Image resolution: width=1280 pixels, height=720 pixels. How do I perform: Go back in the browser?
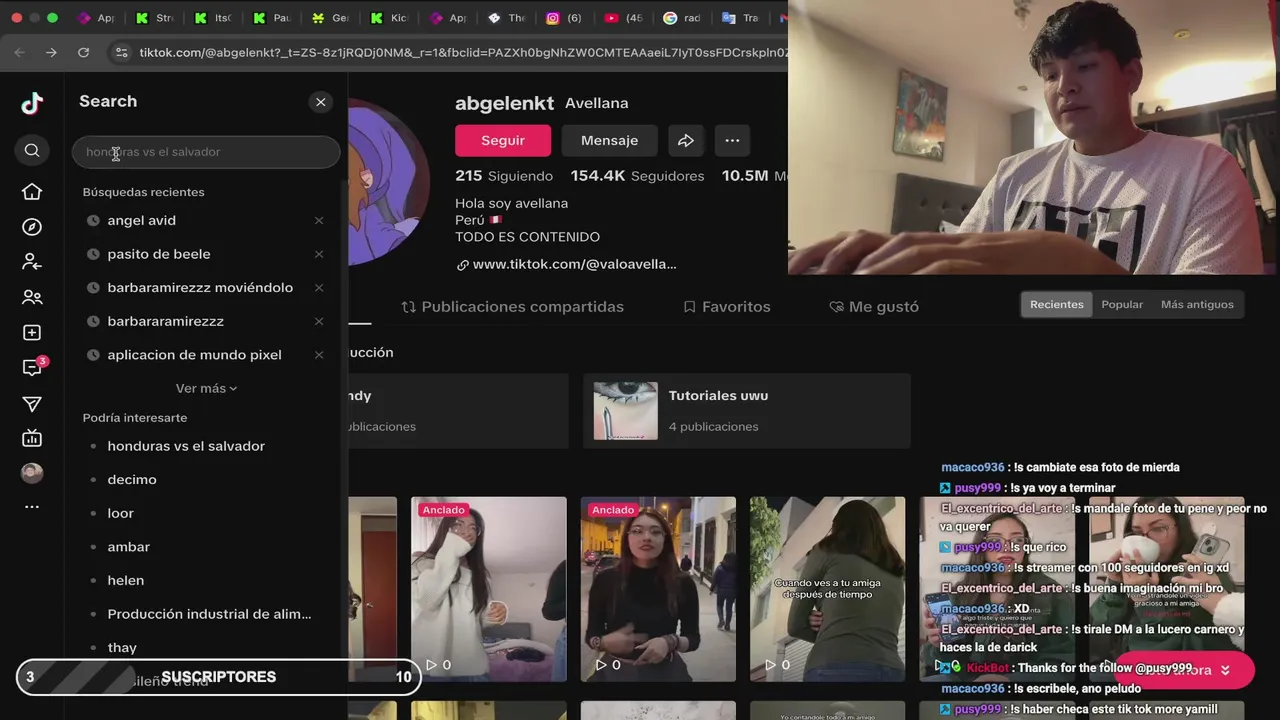20,52
